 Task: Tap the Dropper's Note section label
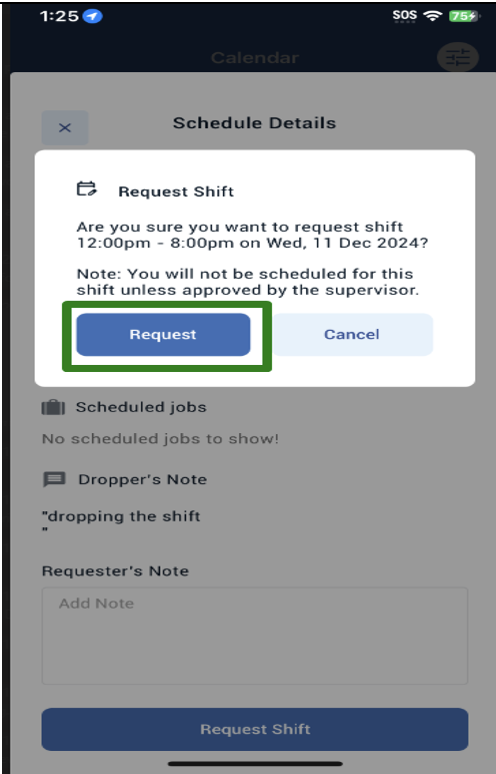(143, 479)
